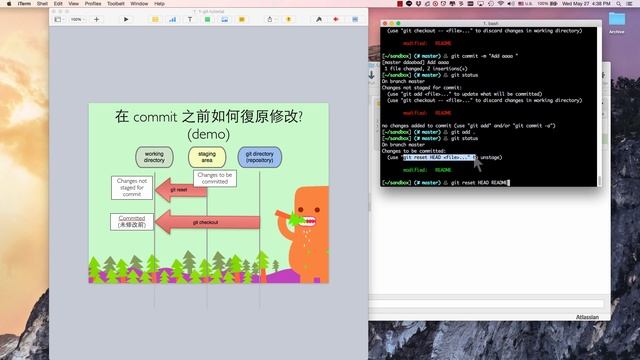Click the volume icon in menu bar
Screen dimensions: 640x360
pos(510,4)
